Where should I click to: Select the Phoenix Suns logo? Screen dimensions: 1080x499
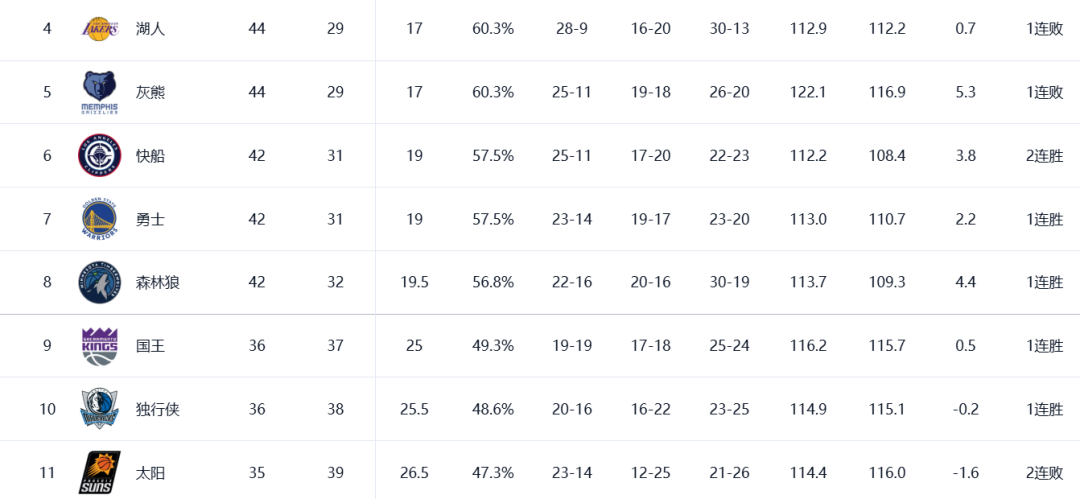(x=100, y=473)
